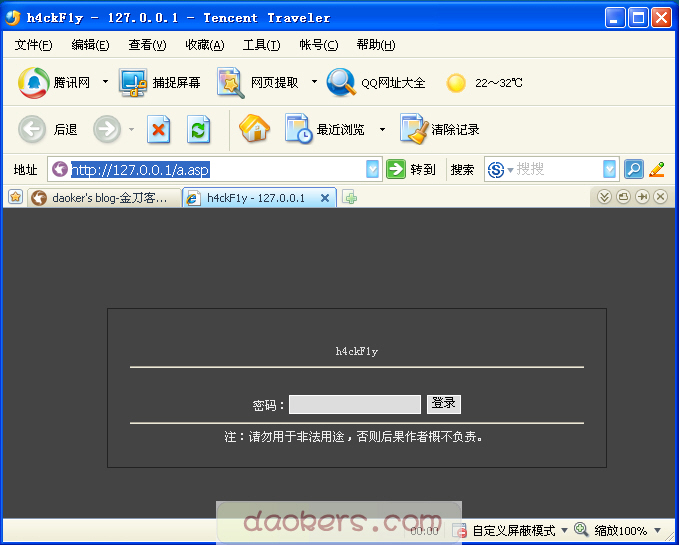Click the forward arrow button

click(107, 129)
